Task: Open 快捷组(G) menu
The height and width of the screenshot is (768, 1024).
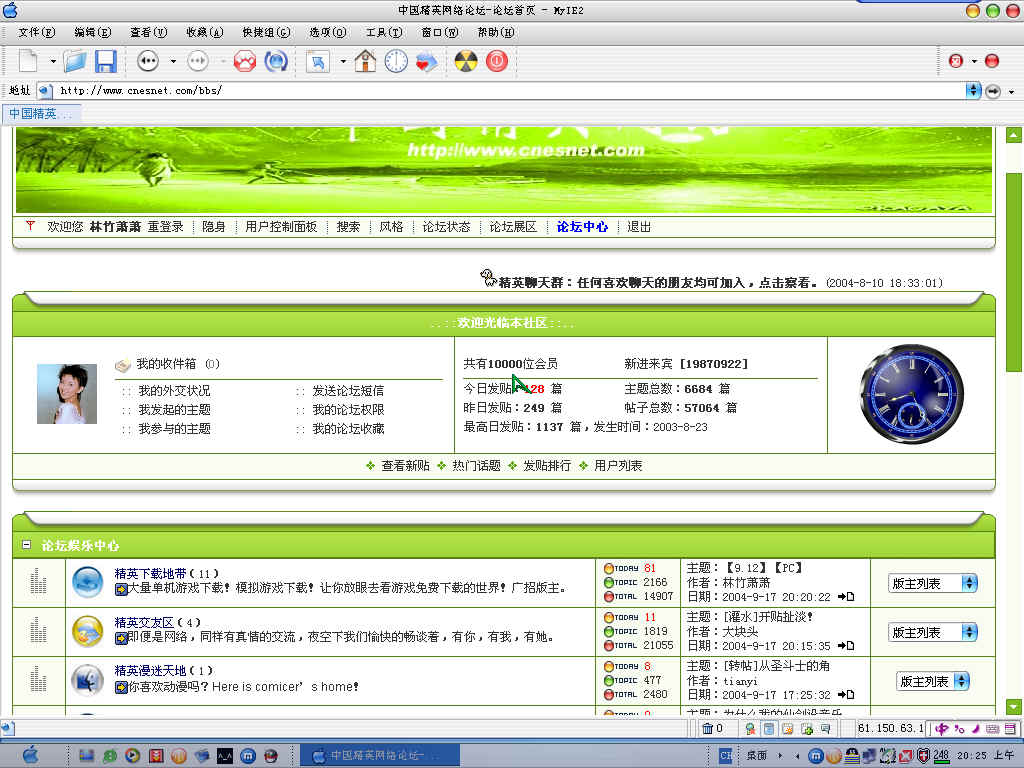Action: (x=266, y=32)
